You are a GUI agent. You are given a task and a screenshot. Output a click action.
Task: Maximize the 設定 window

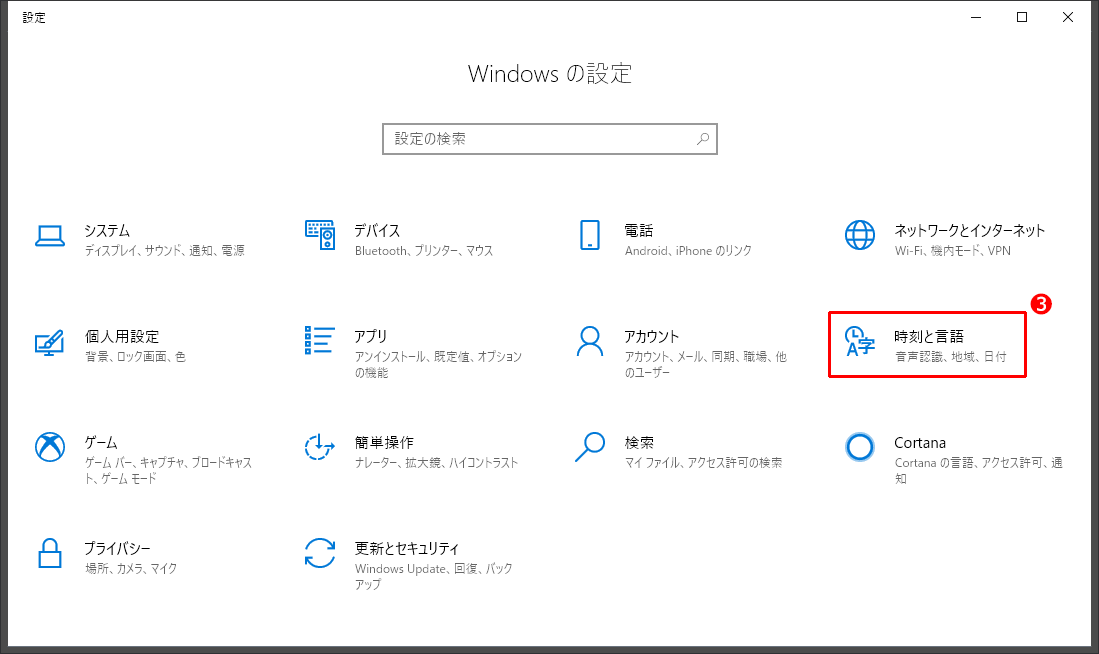(1022, 18)
